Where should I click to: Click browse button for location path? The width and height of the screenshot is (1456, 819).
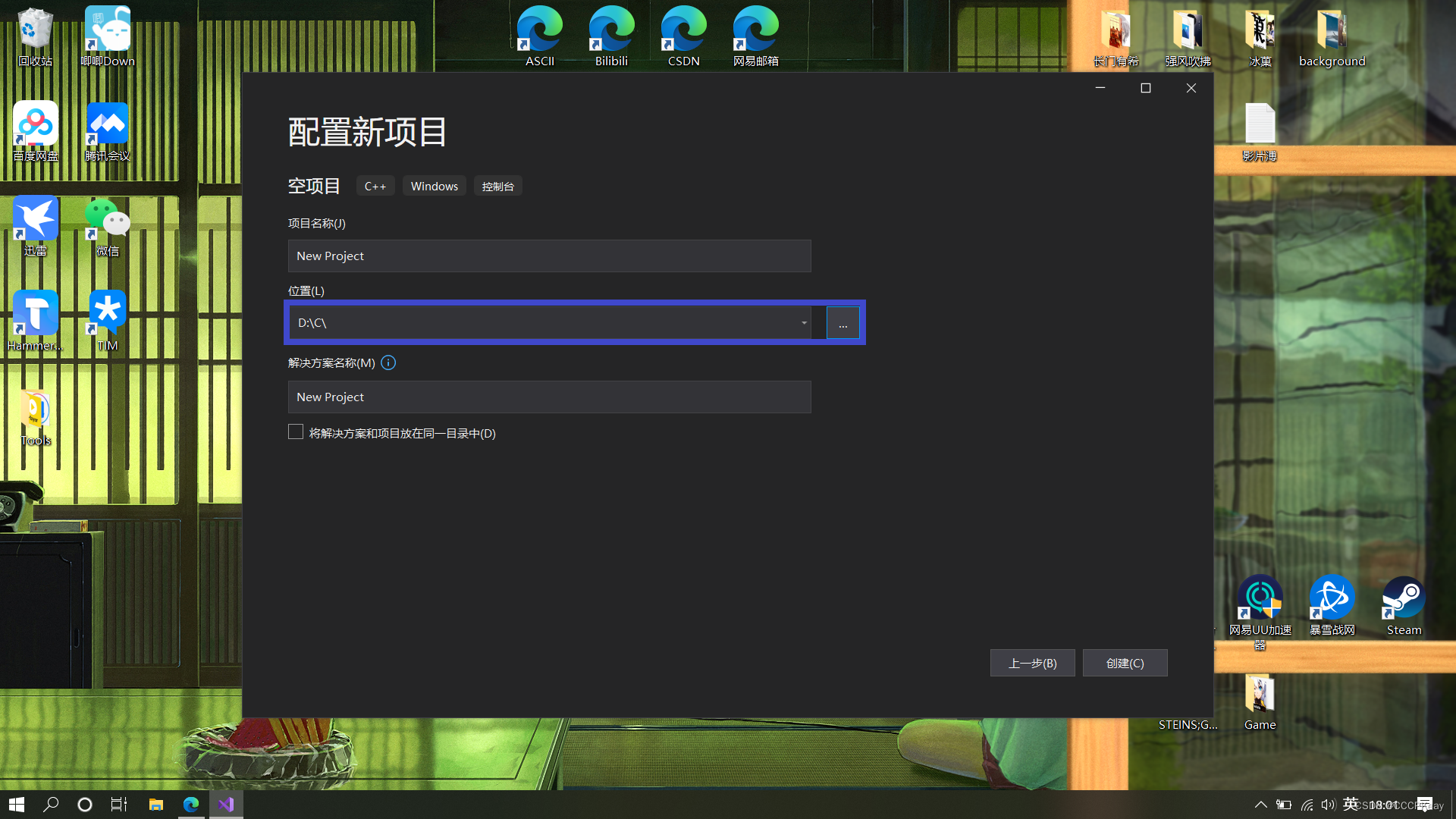point(842,322)
